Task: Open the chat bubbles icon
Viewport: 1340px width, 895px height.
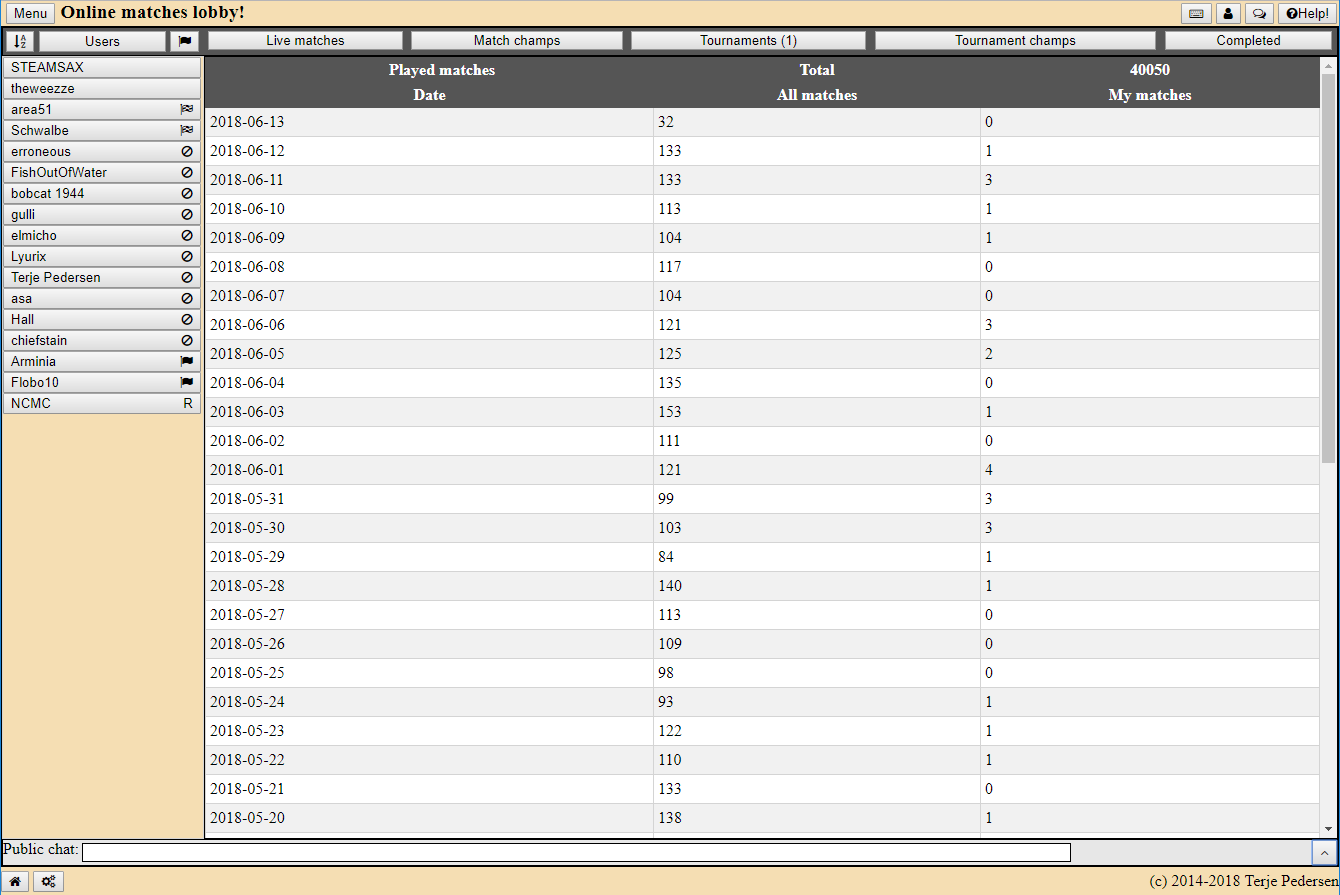Action: click(x=1259, y=14)
